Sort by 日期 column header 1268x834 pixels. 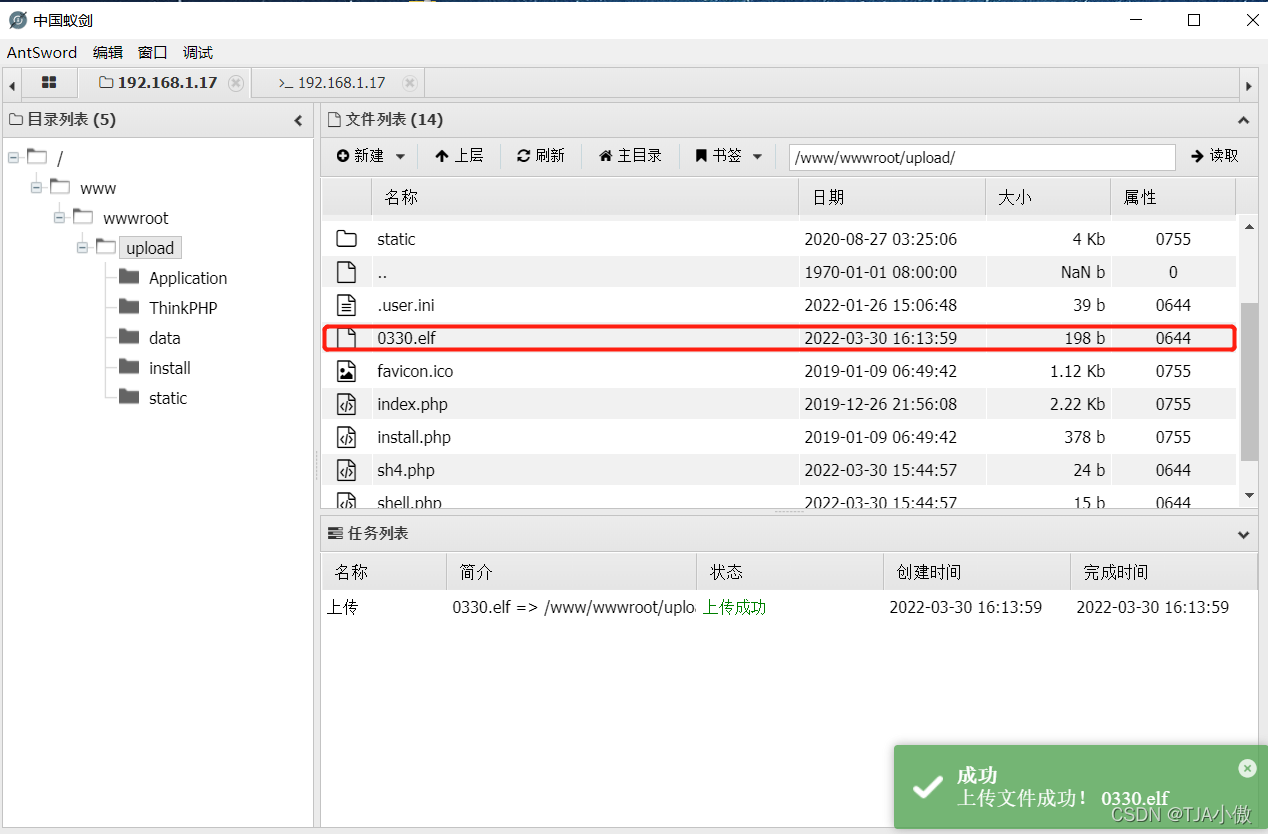coord(892,197)
